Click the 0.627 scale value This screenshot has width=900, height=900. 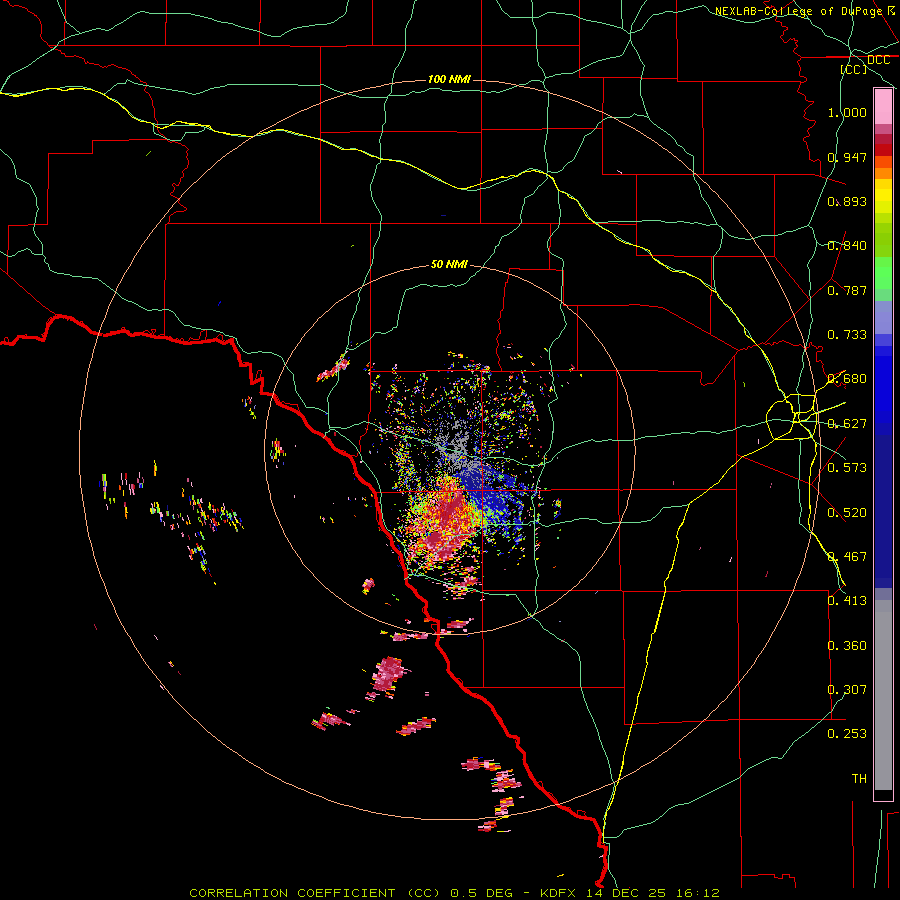click(x=847, y=424)
